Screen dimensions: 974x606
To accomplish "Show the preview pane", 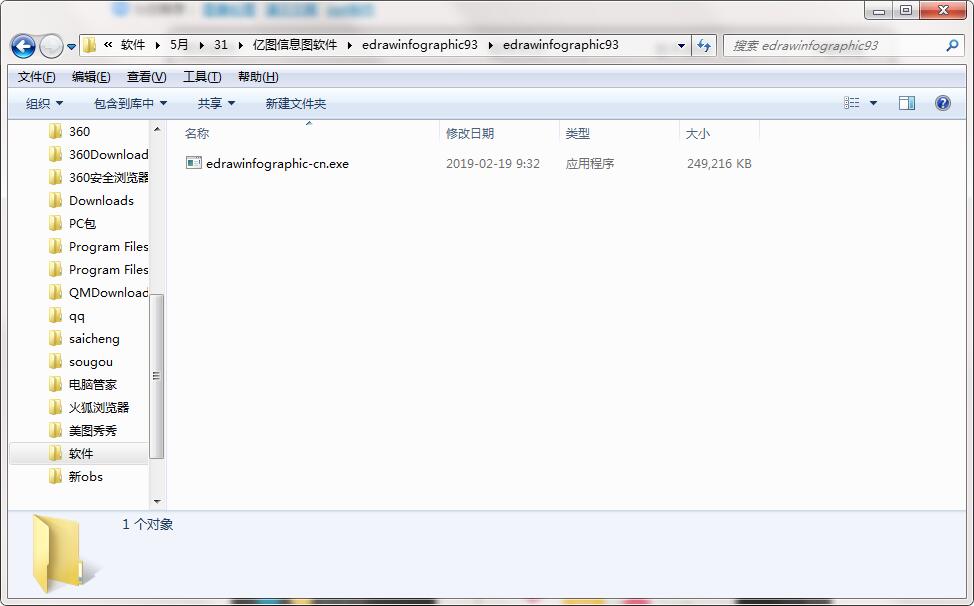I will click(x=907, y=103).
